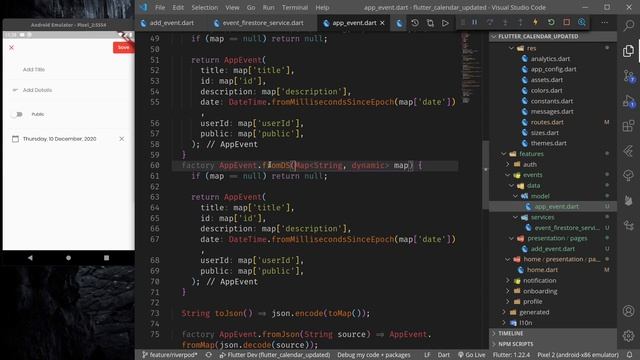Open analytics.dart in explorer
640x360 pixels.
tap(550, 59)
